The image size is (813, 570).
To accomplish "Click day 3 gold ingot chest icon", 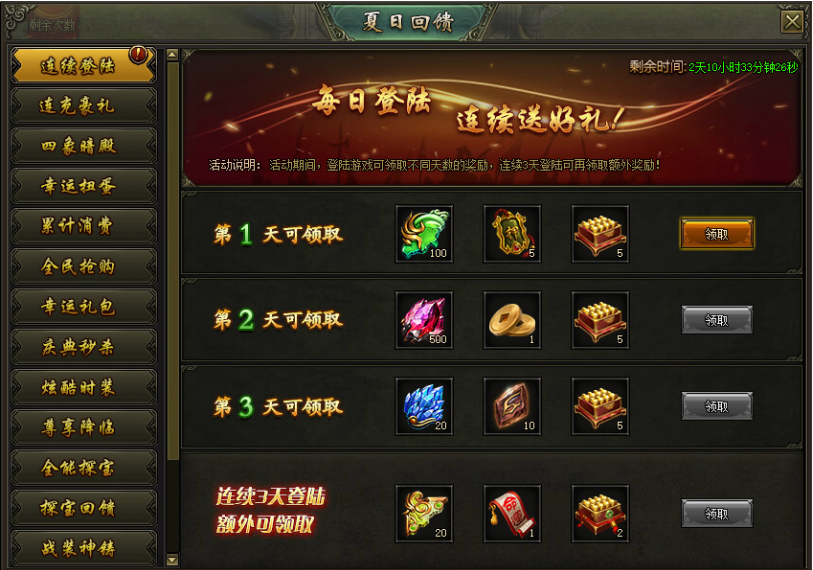I will click(600, 406).
